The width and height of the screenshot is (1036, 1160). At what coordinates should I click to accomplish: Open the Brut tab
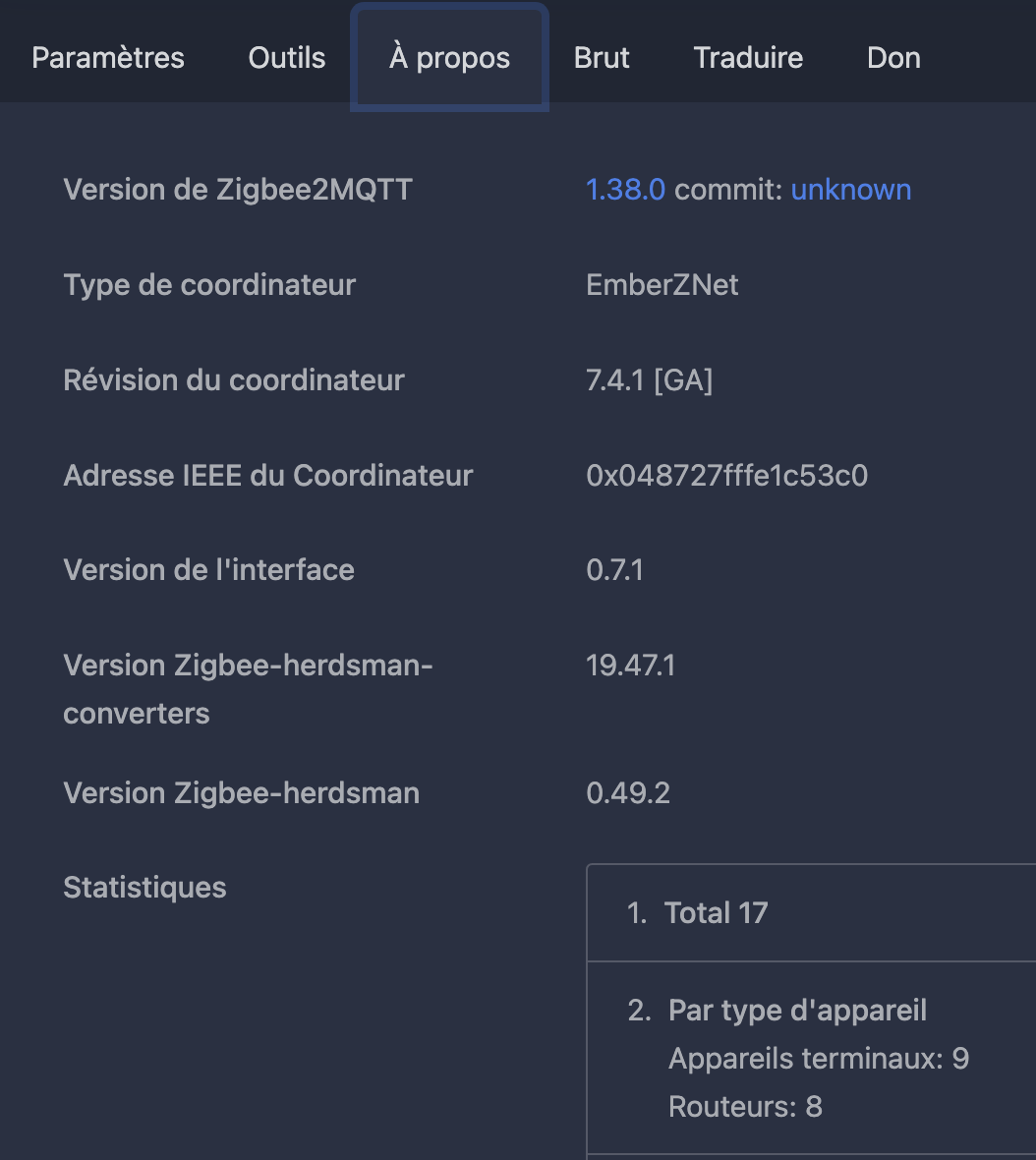(x=602, y=58)
